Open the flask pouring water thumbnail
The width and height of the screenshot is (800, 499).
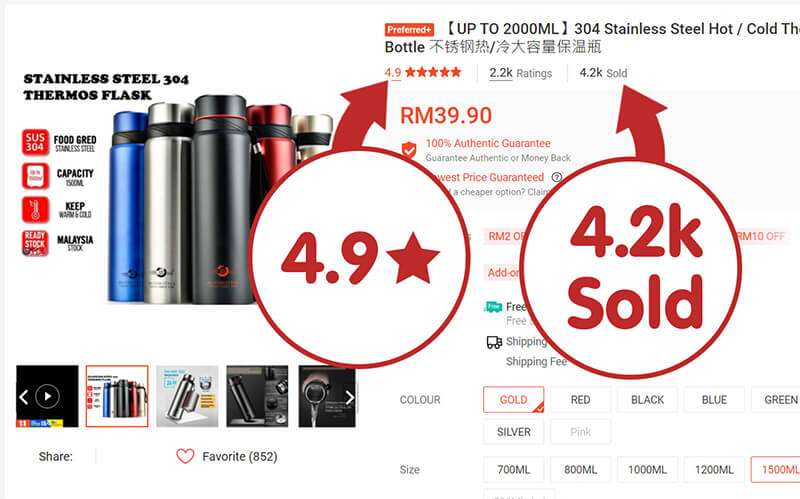point(327,396)
